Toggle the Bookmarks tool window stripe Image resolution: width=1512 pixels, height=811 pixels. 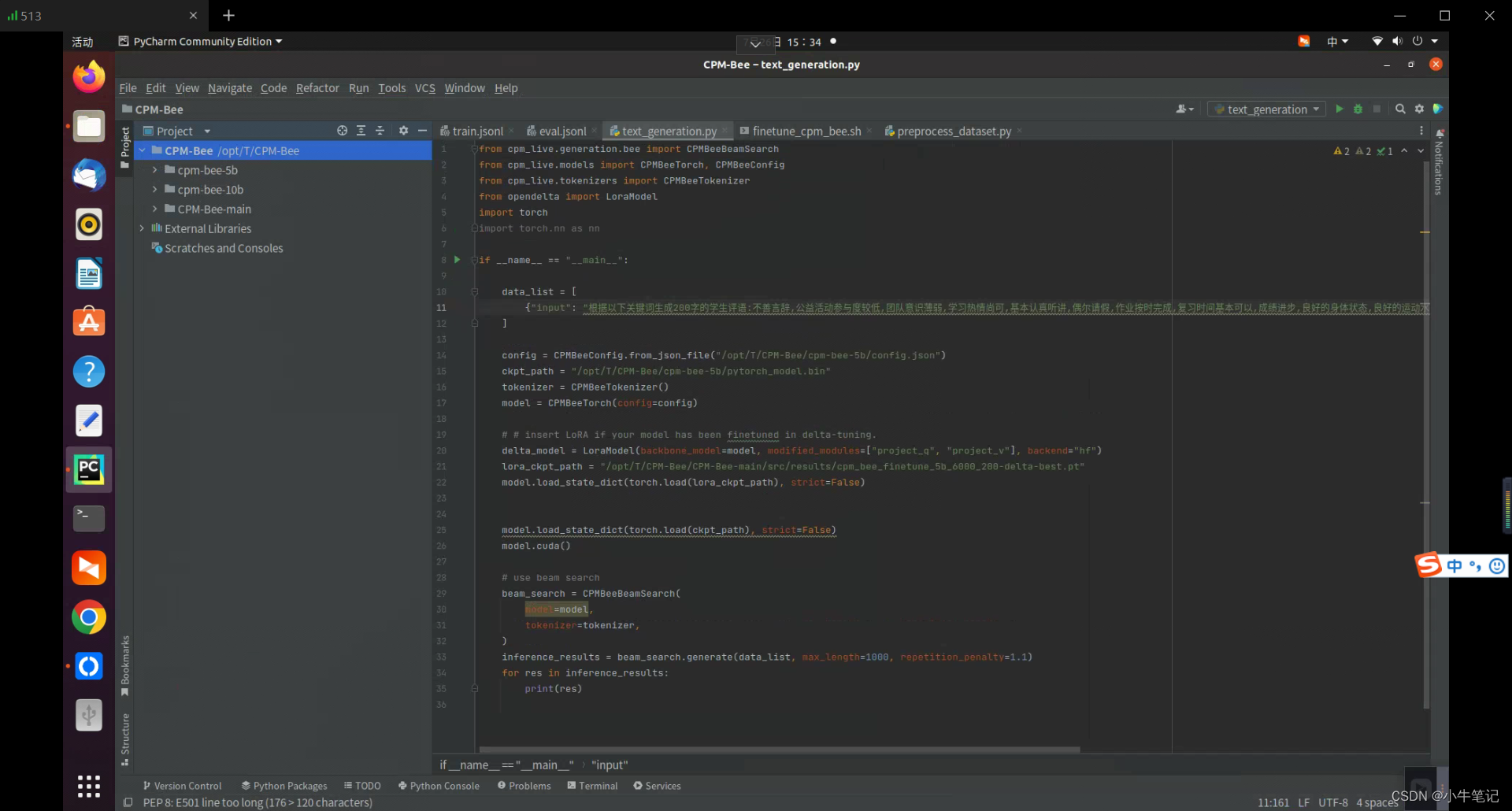pos(124,666)
